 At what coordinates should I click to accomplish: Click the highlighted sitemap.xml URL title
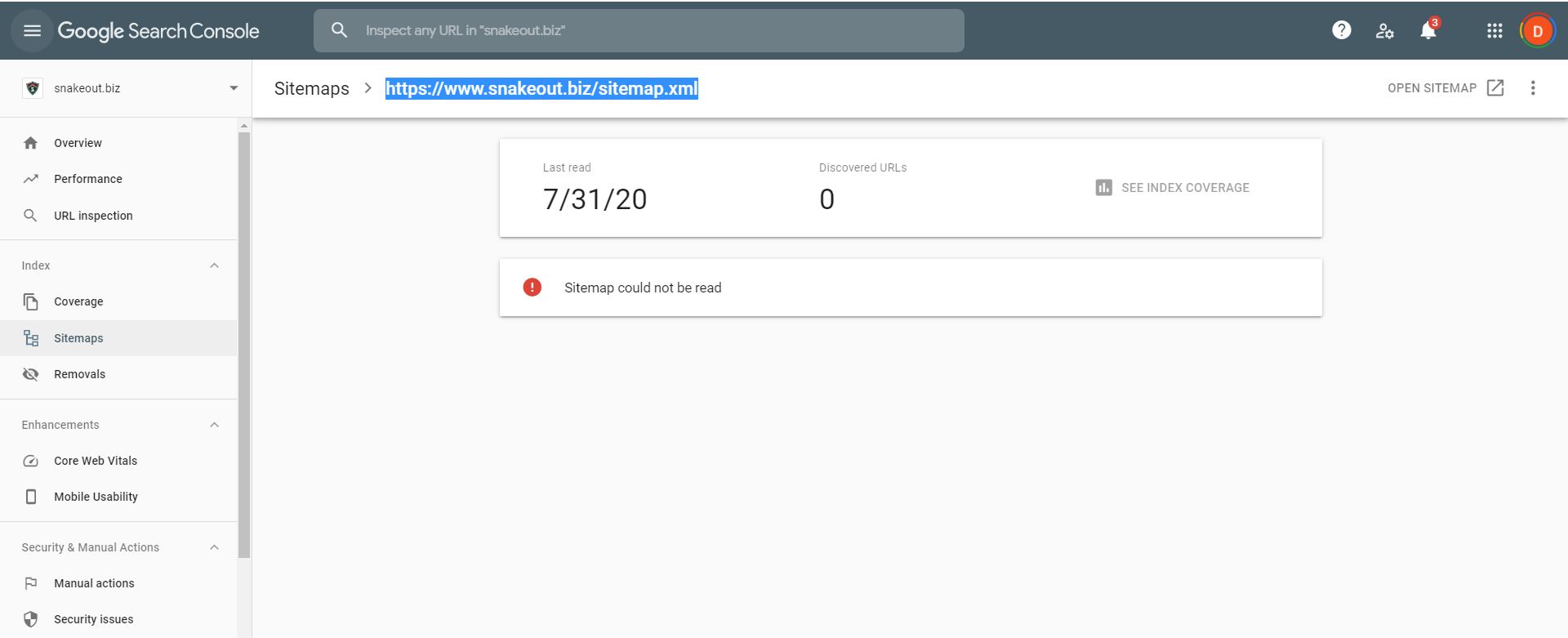[541, 88]
